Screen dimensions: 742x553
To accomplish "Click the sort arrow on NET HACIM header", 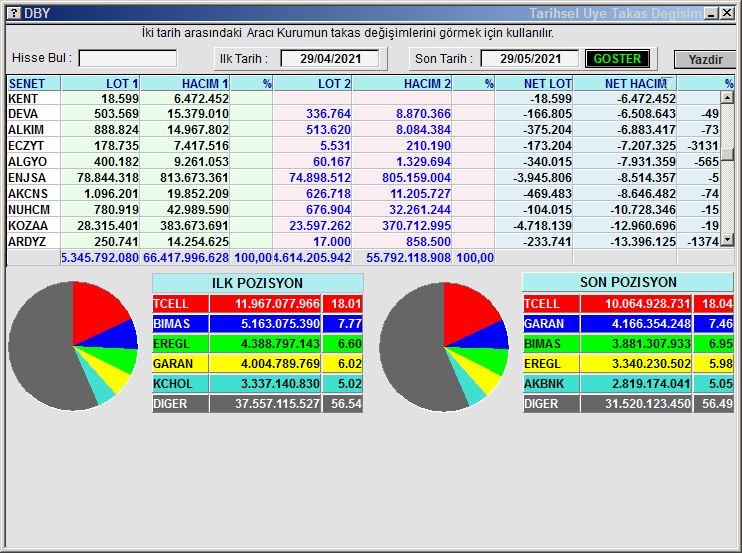I will pyautogui.click(x=669, y=83).
